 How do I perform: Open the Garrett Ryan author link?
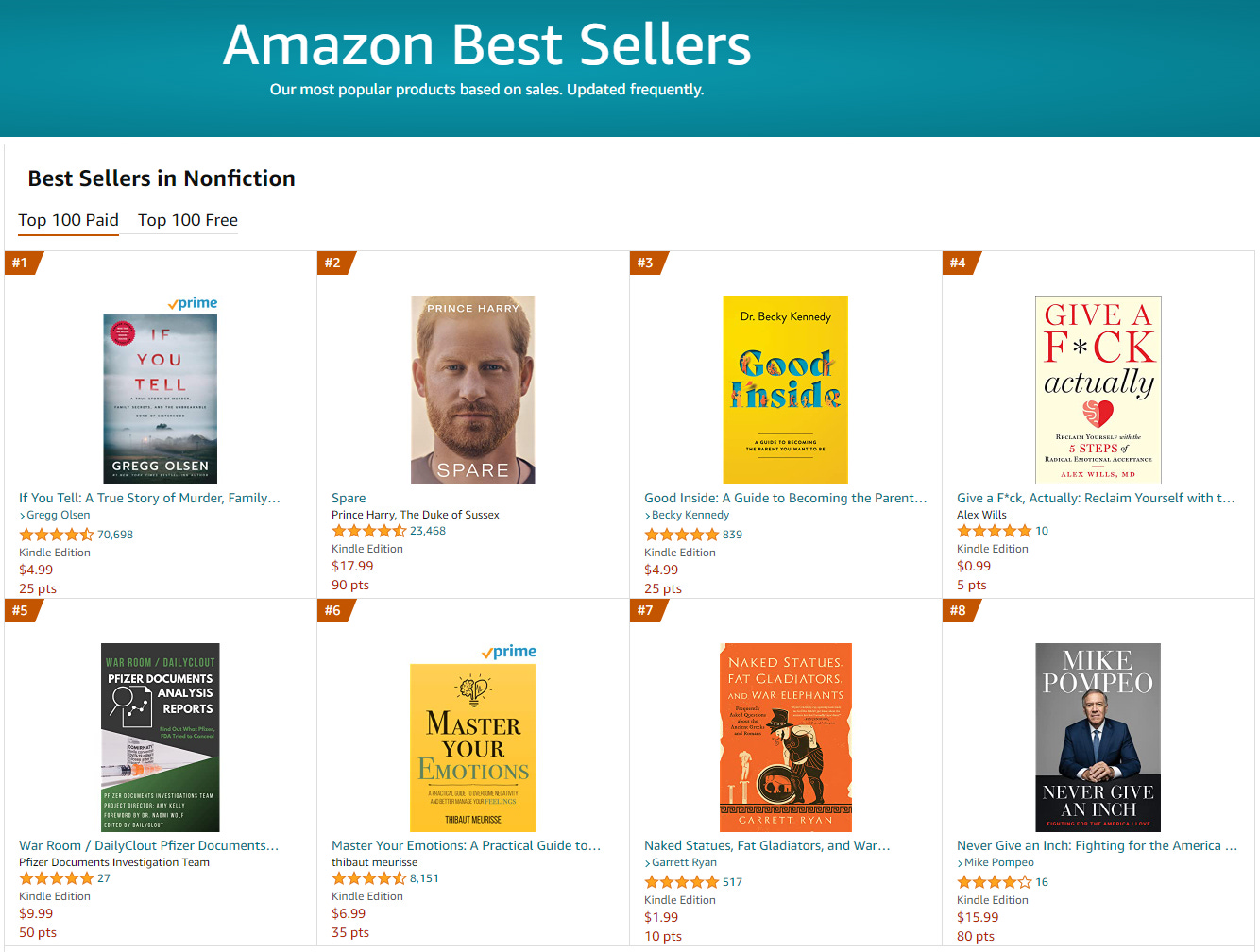(684, 862)
